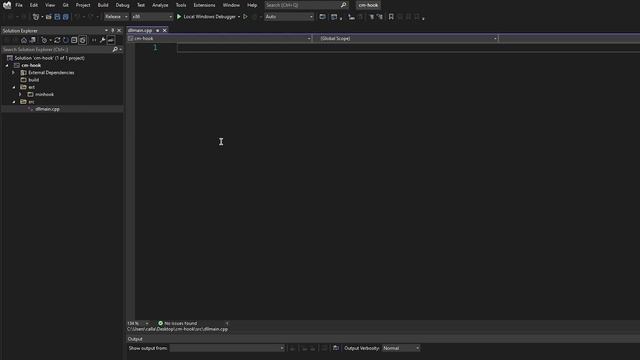Click the top search magnifier icon
This screenshot has height=360, width=640.
pos(344,5)
